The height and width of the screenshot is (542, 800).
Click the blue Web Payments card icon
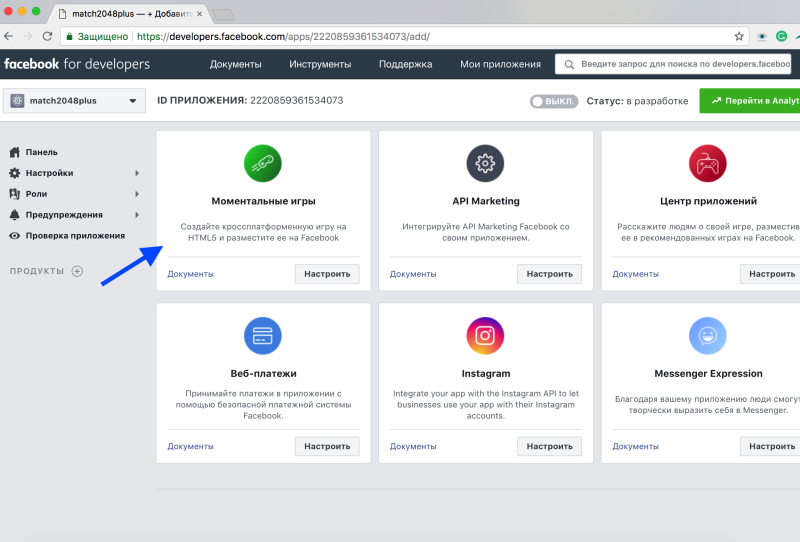(x=263, y=336)
